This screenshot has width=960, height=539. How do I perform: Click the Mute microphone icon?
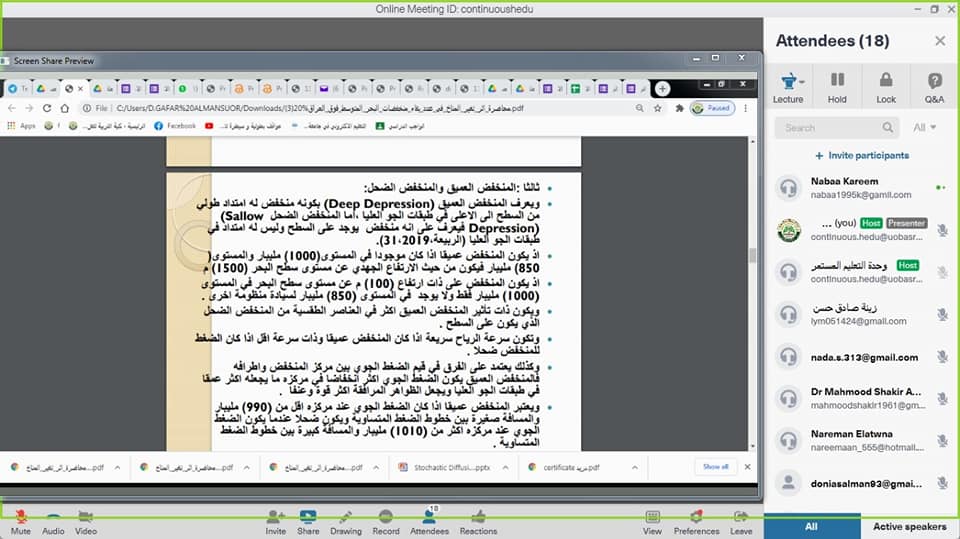(x=21, y=516)
